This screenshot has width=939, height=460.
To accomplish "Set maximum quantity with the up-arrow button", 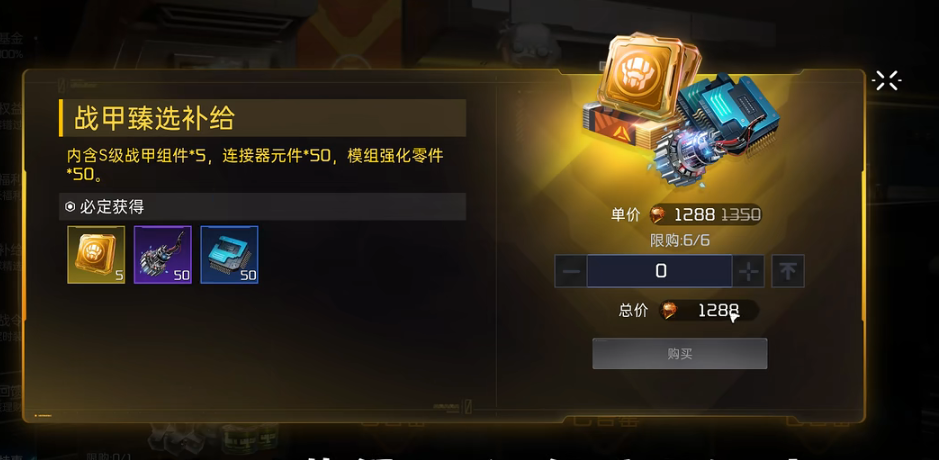I will pos(788,271).
